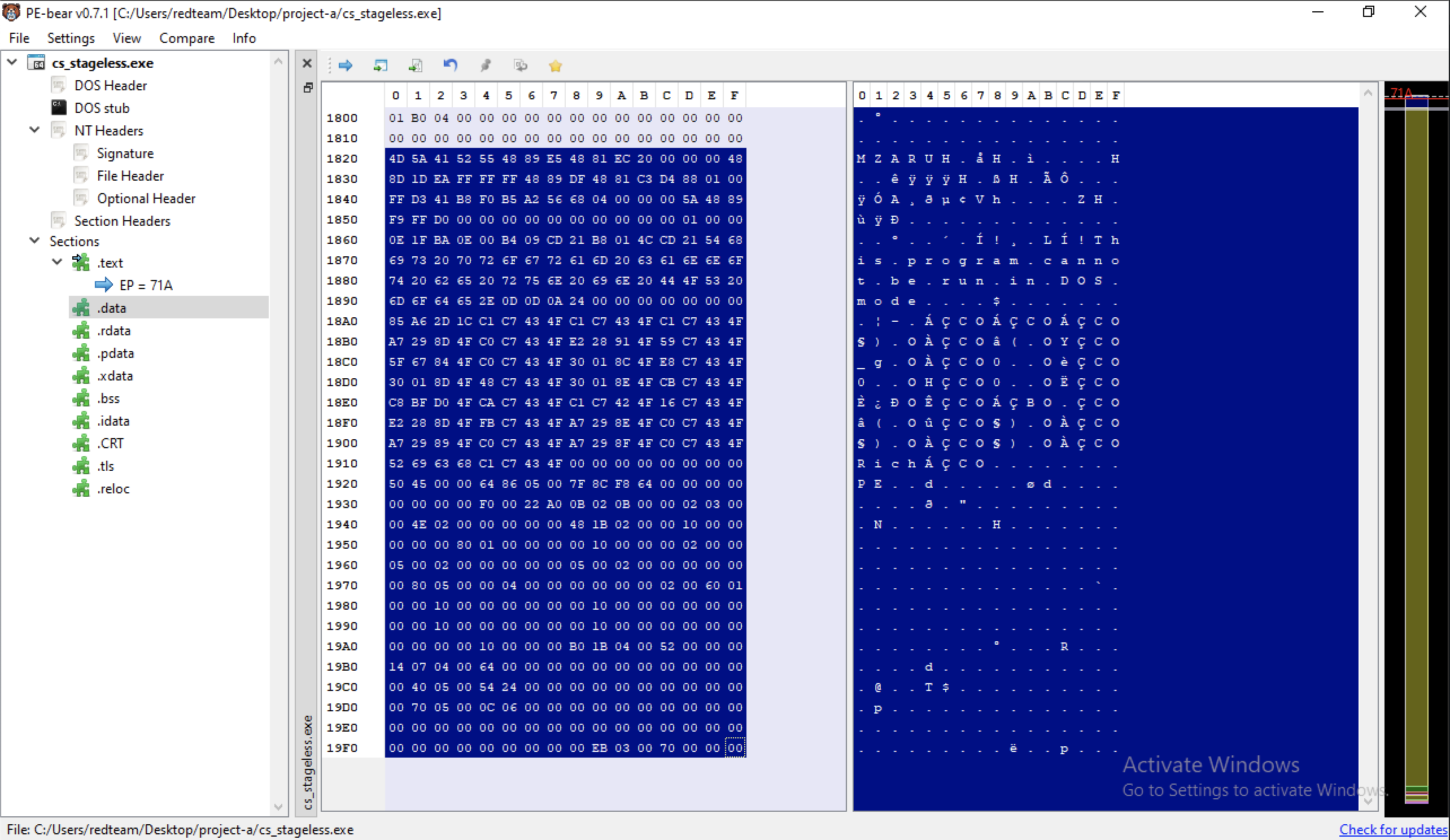Click the pin toolbar icon
The height and width of the screenshot is (840, 1450).
tap(486, 65)
